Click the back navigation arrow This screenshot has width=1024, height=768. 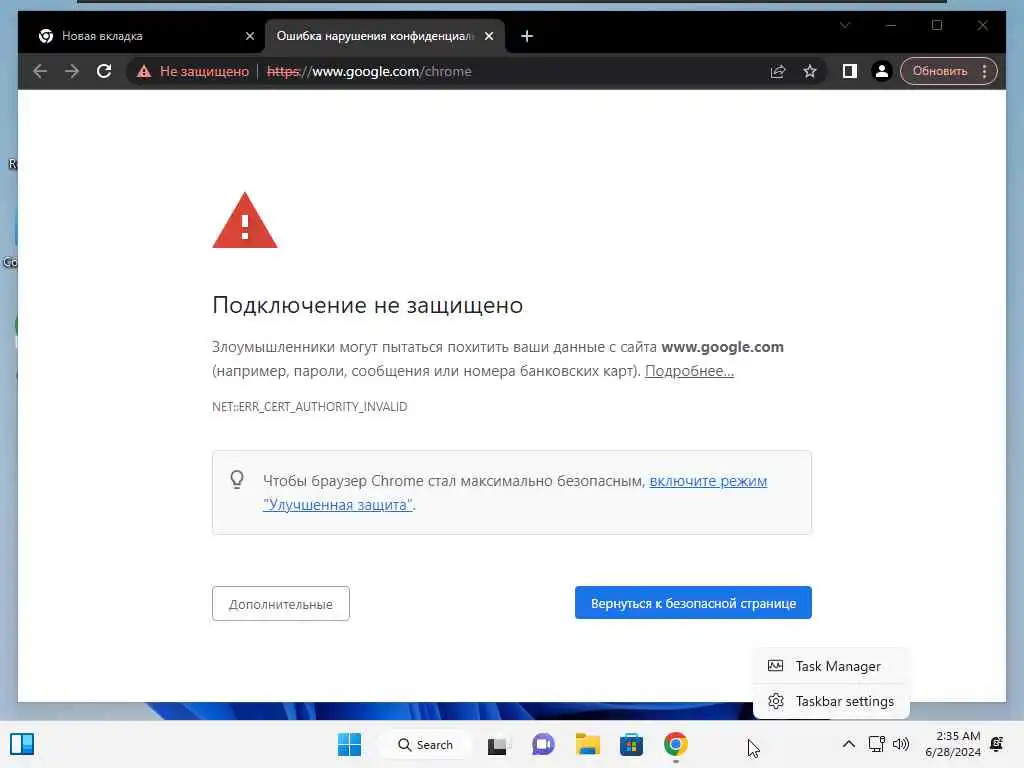click(x=40, y=71)
